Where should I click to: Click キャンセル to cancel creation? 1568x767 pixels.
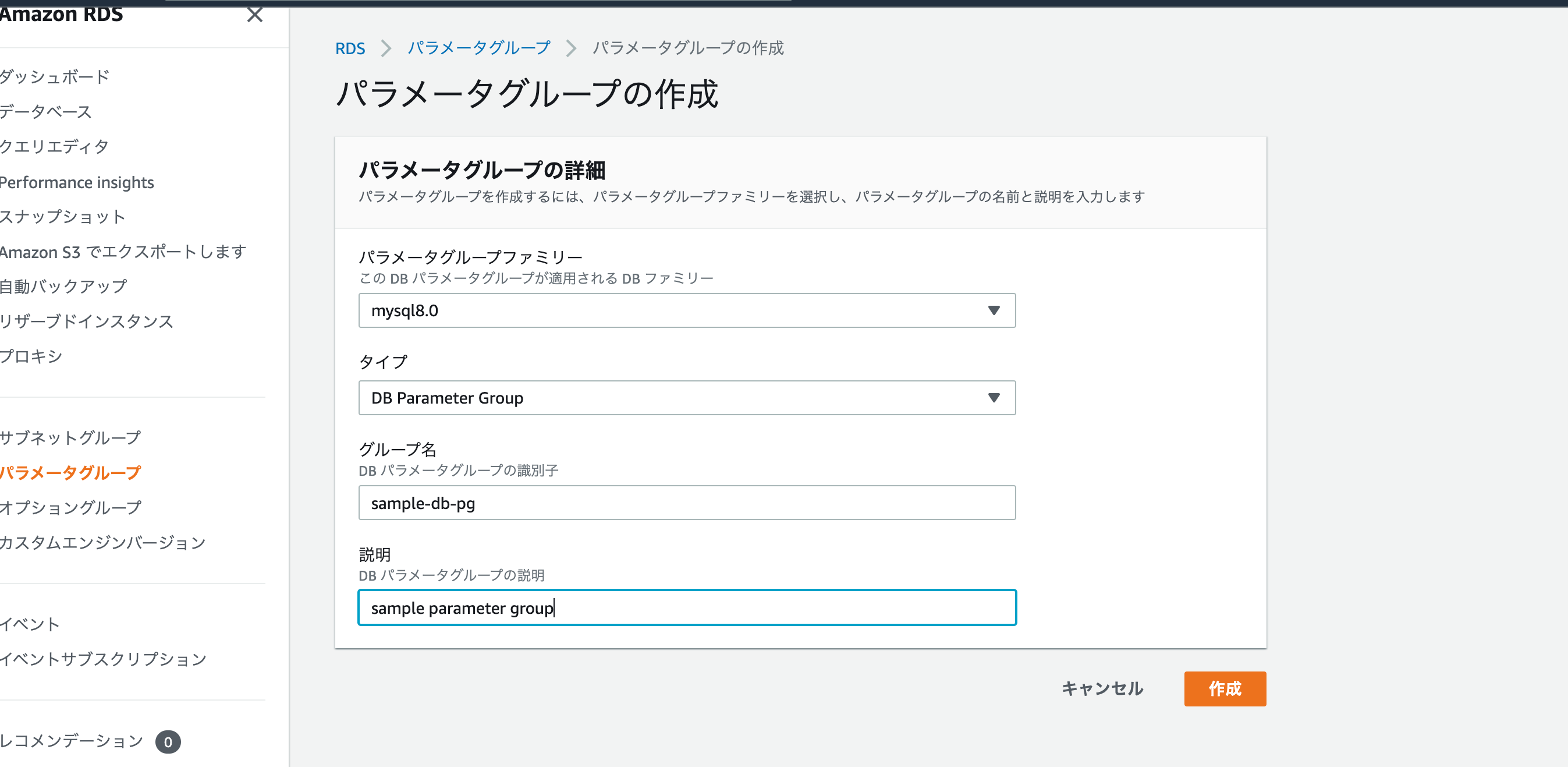click(1102, 688)
